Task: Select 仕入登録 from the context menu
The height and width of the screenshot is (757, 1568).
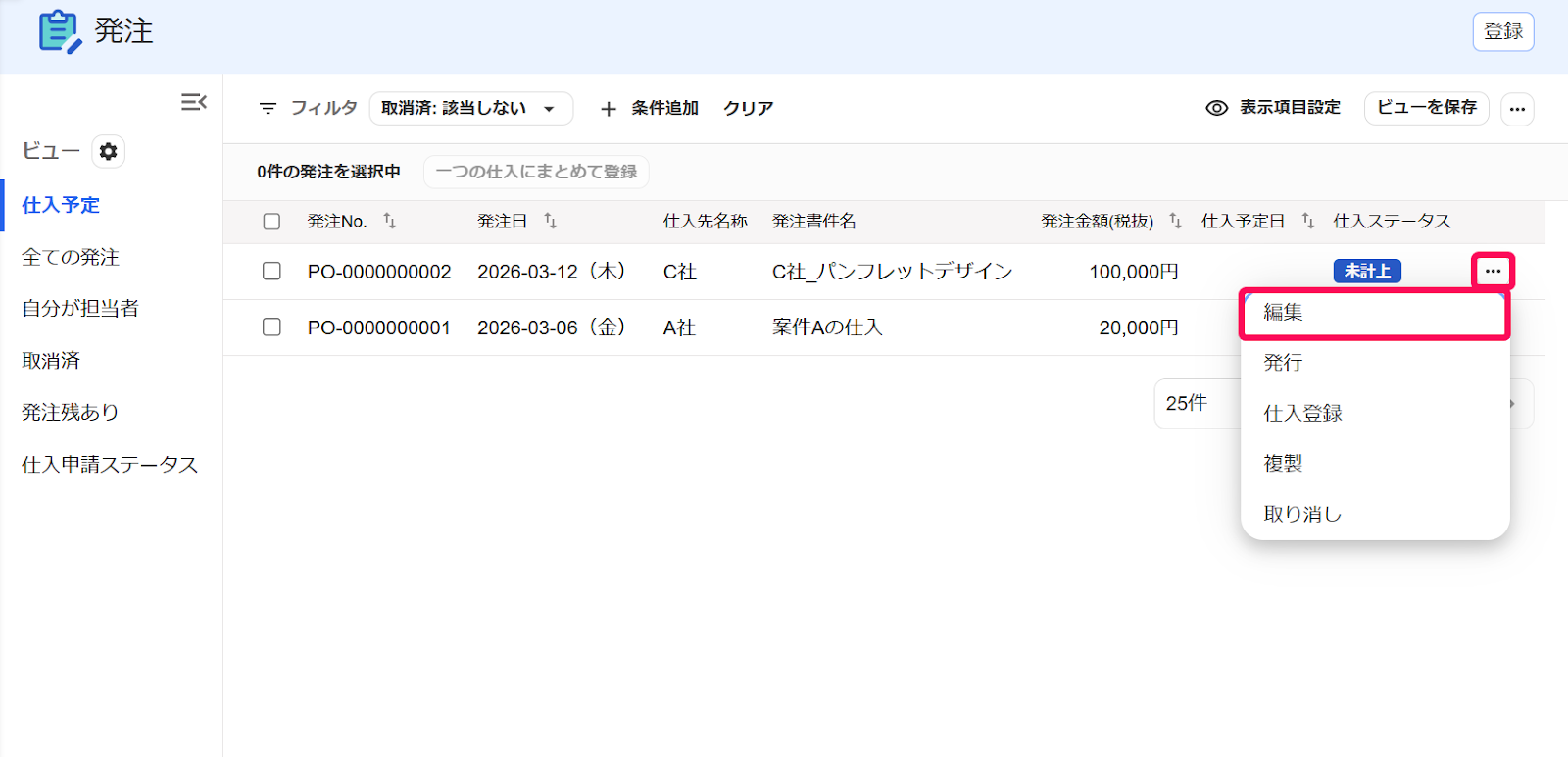Action: (x=1374, y=413)
